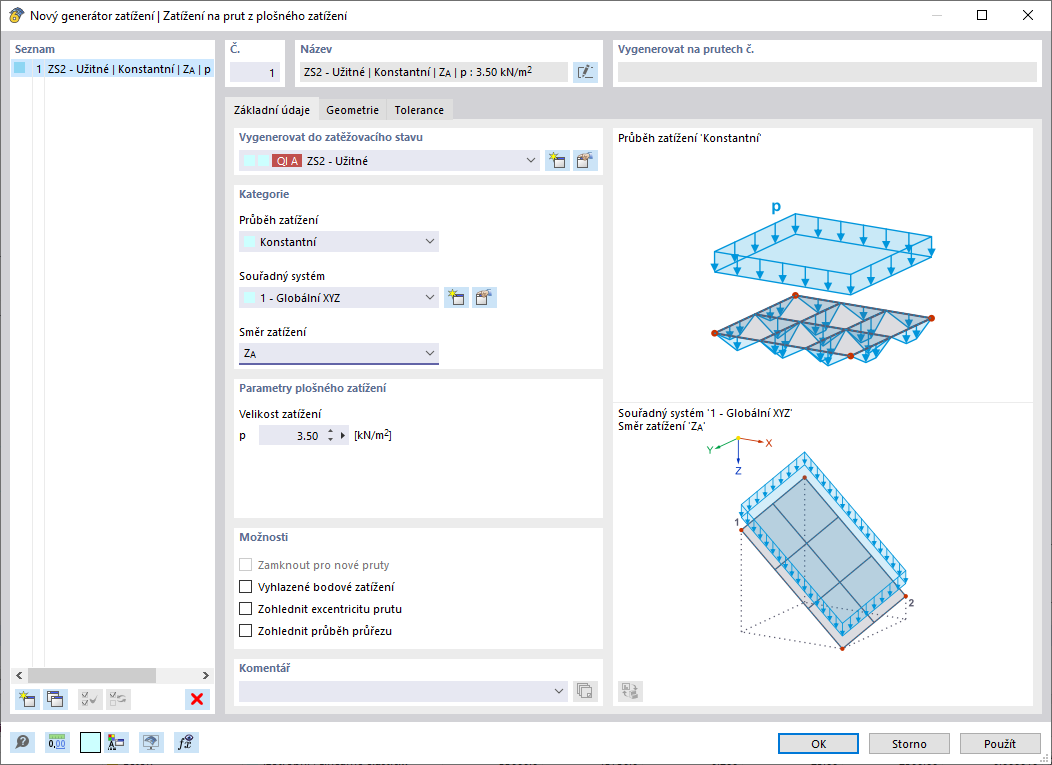
Task: Confirm with the OK button
Action: pyautogui.click(x=819, y=744)
